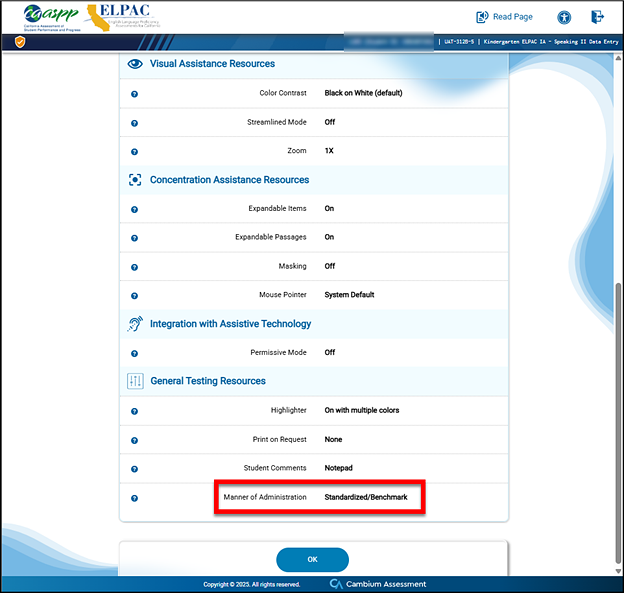Open help icon for Print on Request
This screenshot has width=624, height=593.
[135, 440]
